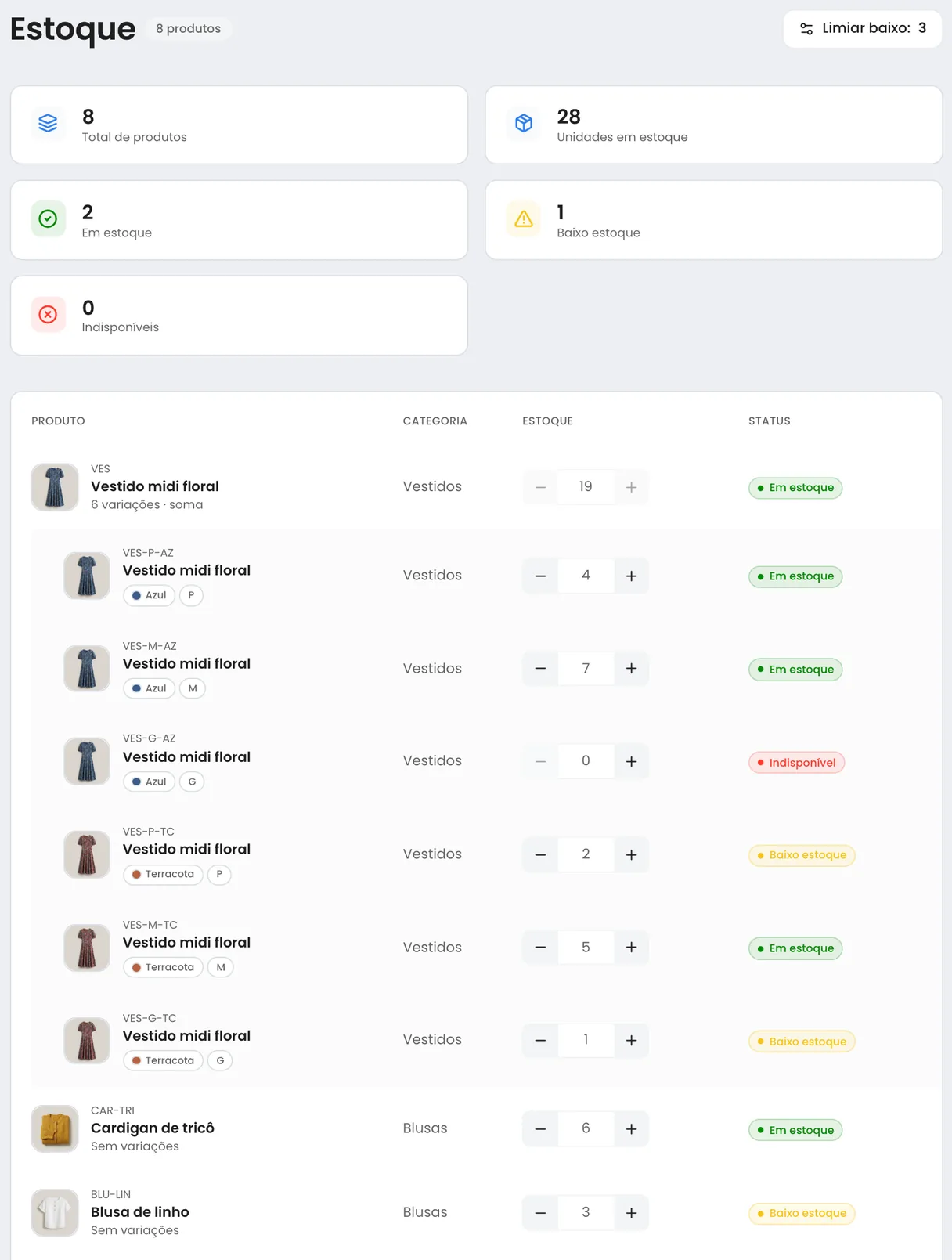Click the Indisponível status badge for VES-G-AZ
Viewport: 952px width, 1260px height.
pyautogui.click(x=796, y=763)
